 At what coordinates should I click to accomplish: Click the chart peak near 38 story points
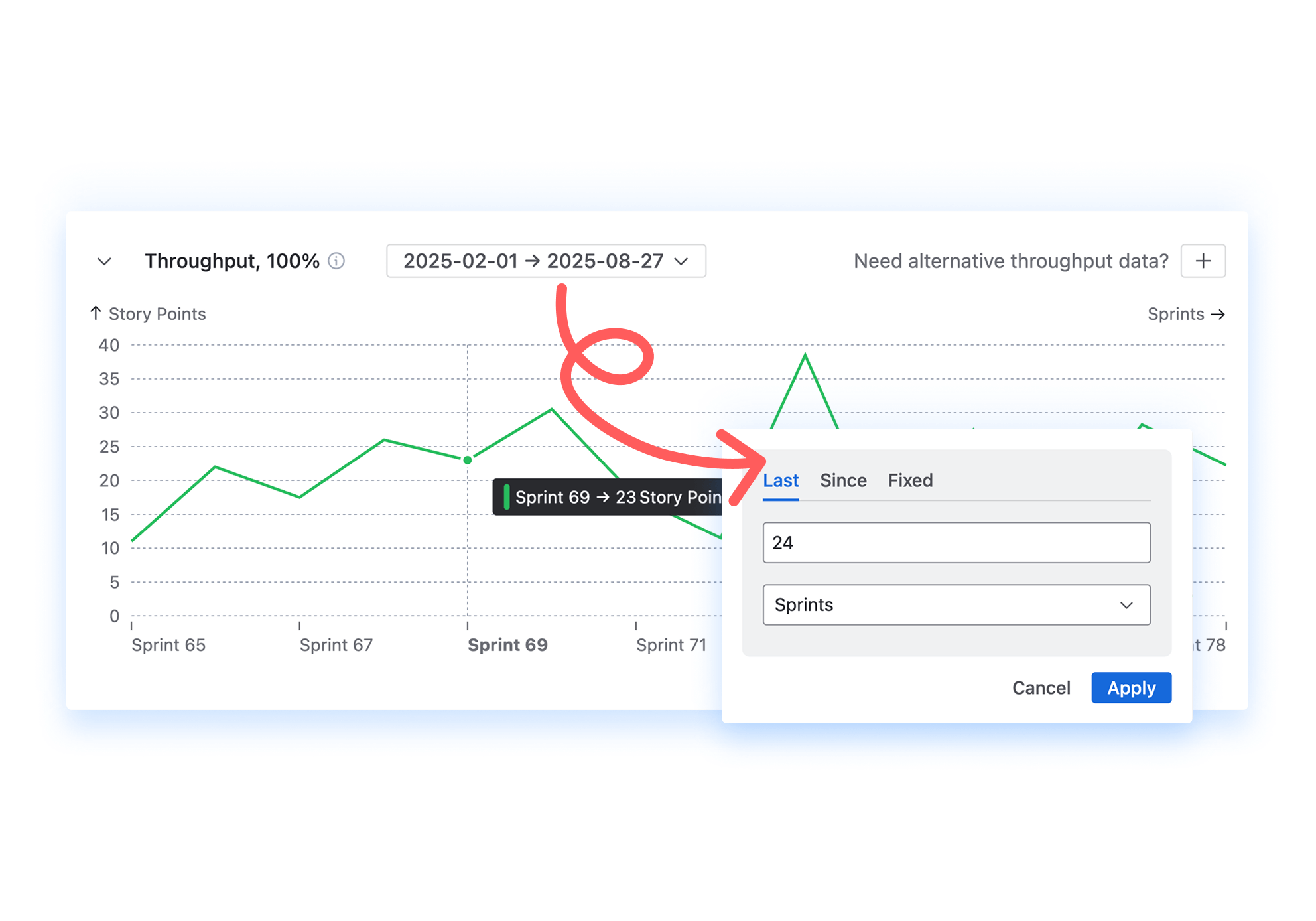tap(805, 356)
